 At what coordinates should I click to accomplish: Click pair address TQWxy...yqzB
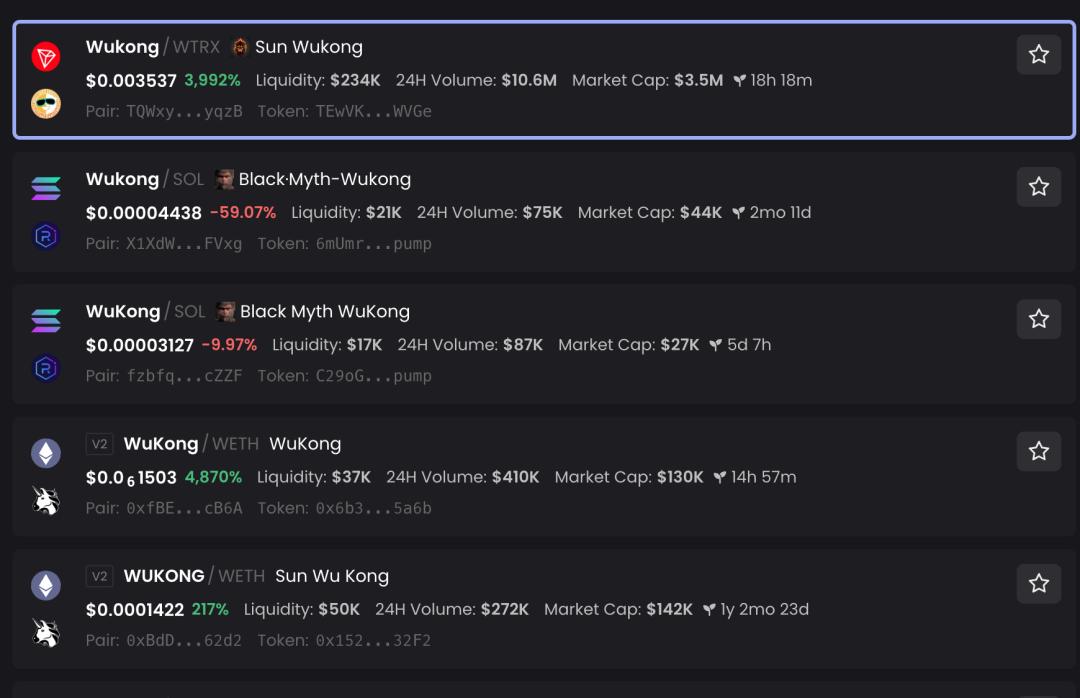coord(184,111)
